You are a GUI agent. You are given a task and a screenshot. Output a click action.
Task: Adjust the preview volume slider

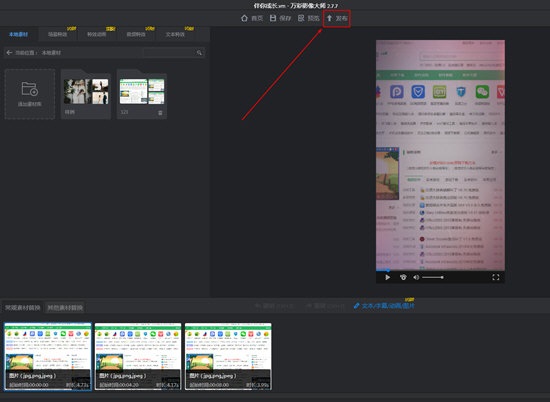(433, 277)
